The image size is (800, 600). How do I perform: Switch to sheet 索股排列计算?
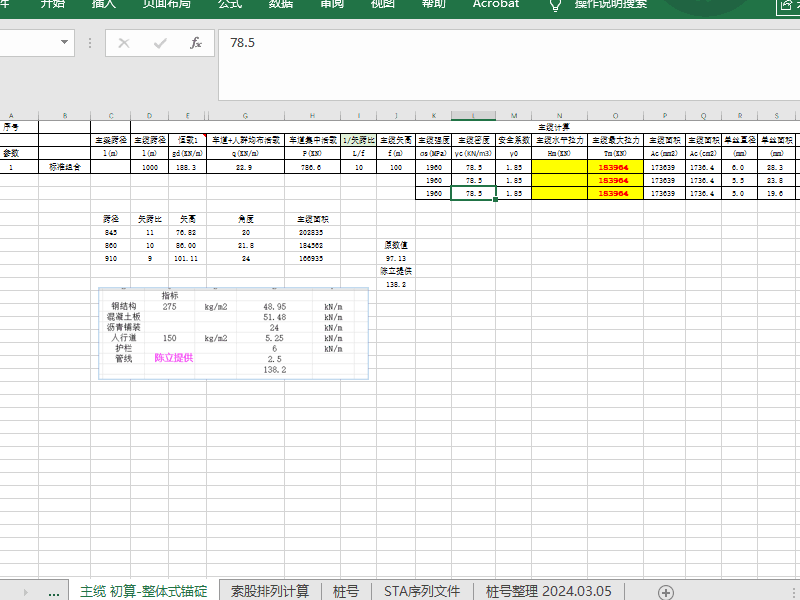click(x=270, y=591)
